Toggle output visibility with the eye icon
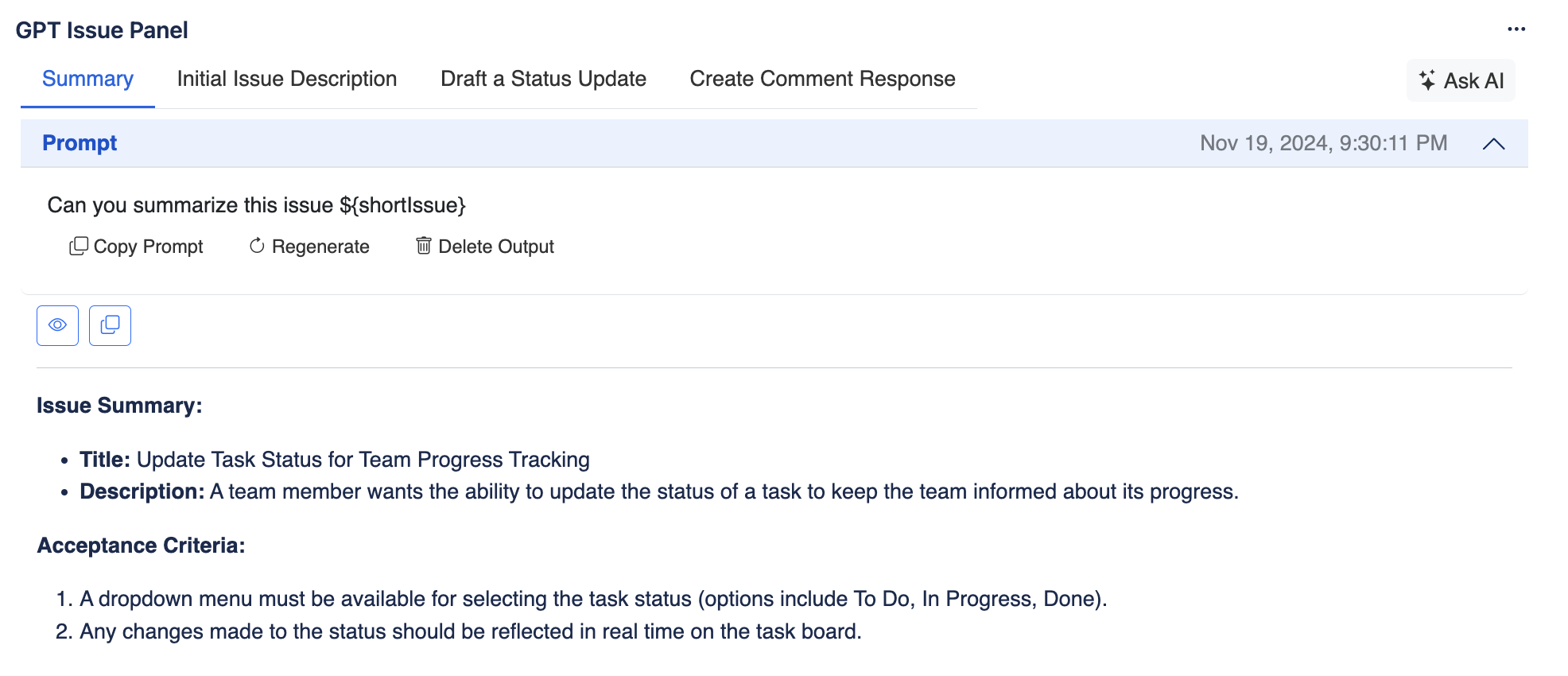This screenshot has height=676, width=1568. [57, 325]
